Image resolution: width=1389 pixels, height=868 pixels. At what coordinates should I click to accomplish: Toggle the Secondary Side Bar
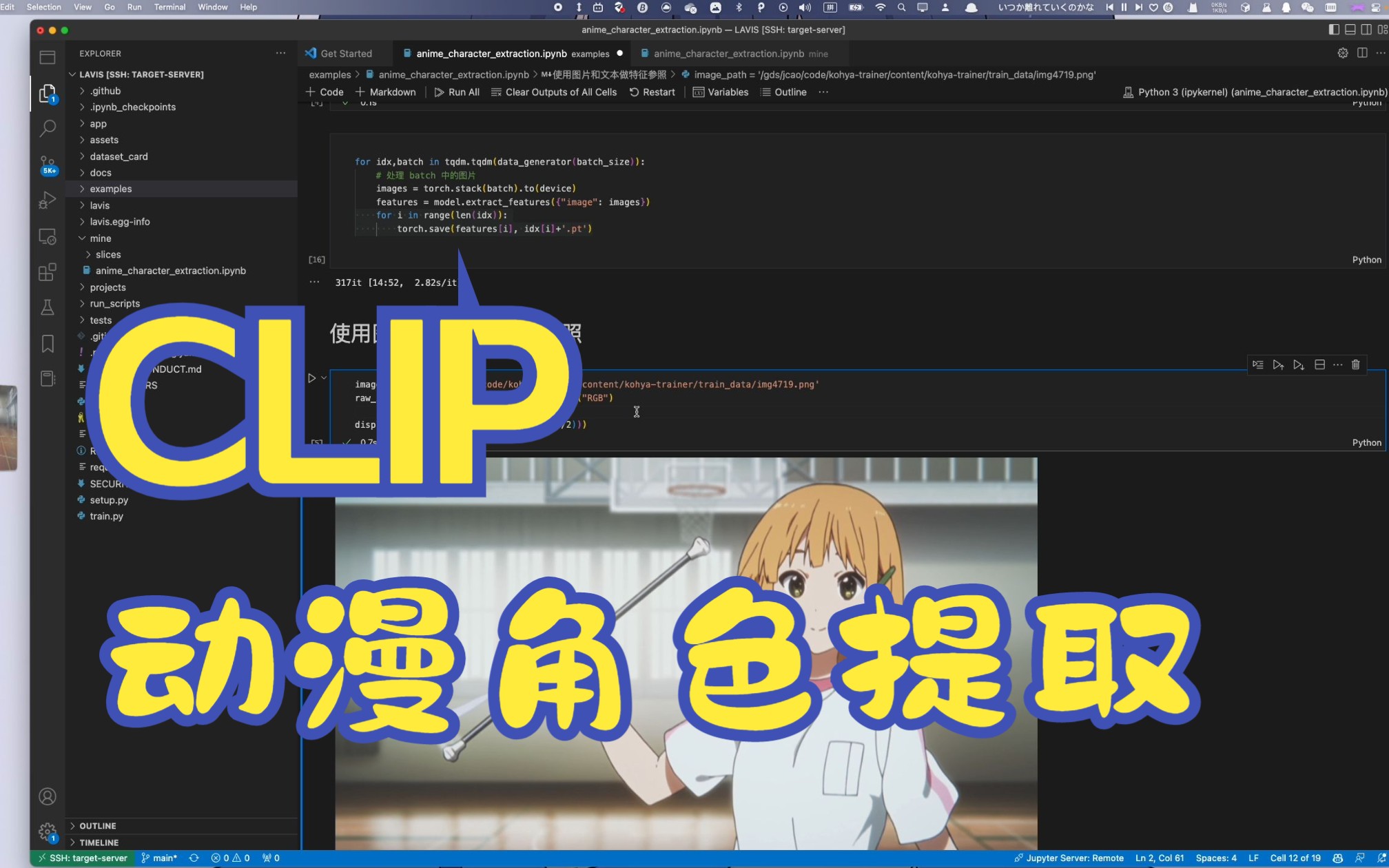point(1366,30)
